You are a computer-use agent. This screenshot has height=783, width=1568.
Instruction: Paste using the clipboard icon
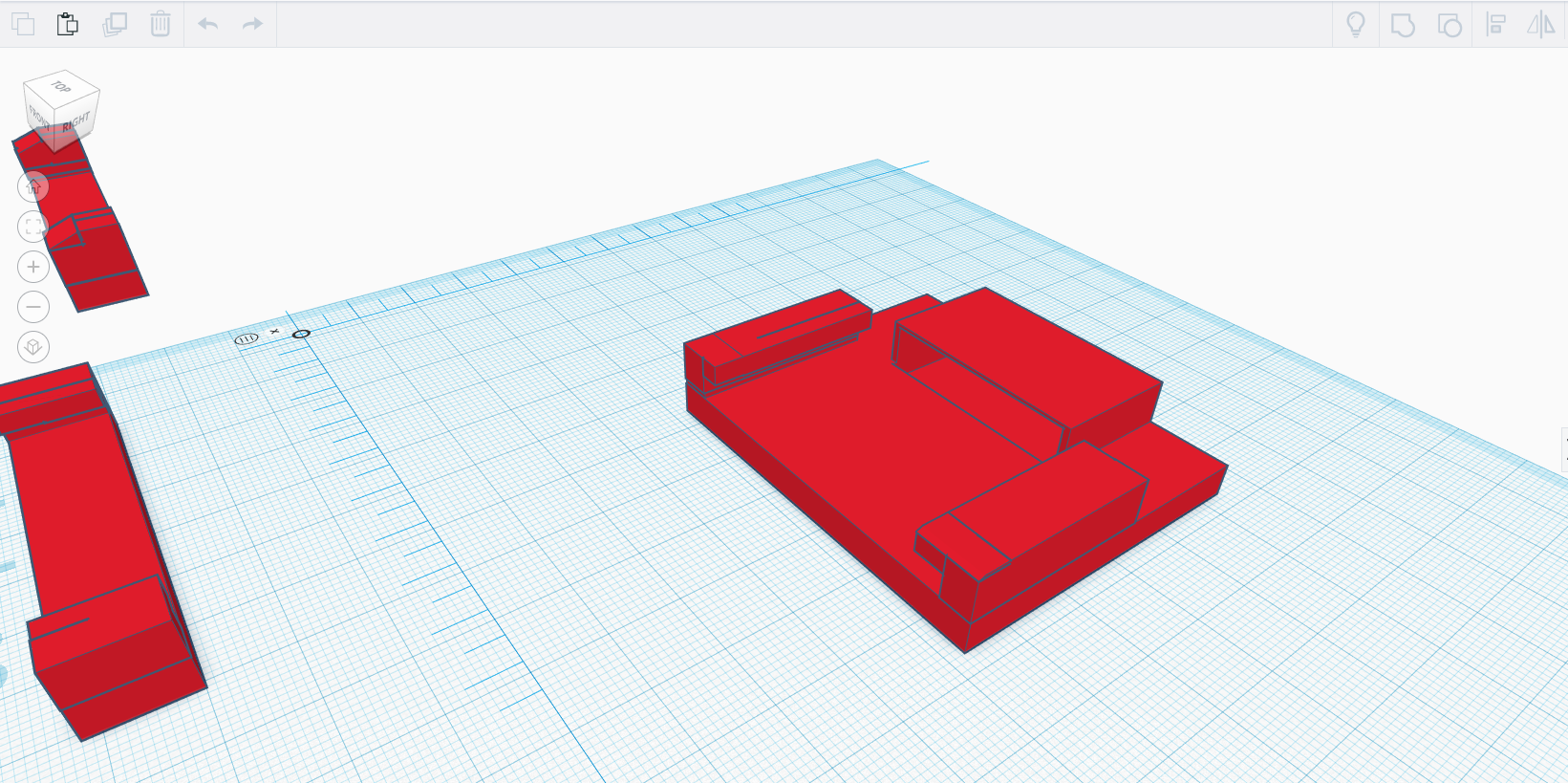68,24
